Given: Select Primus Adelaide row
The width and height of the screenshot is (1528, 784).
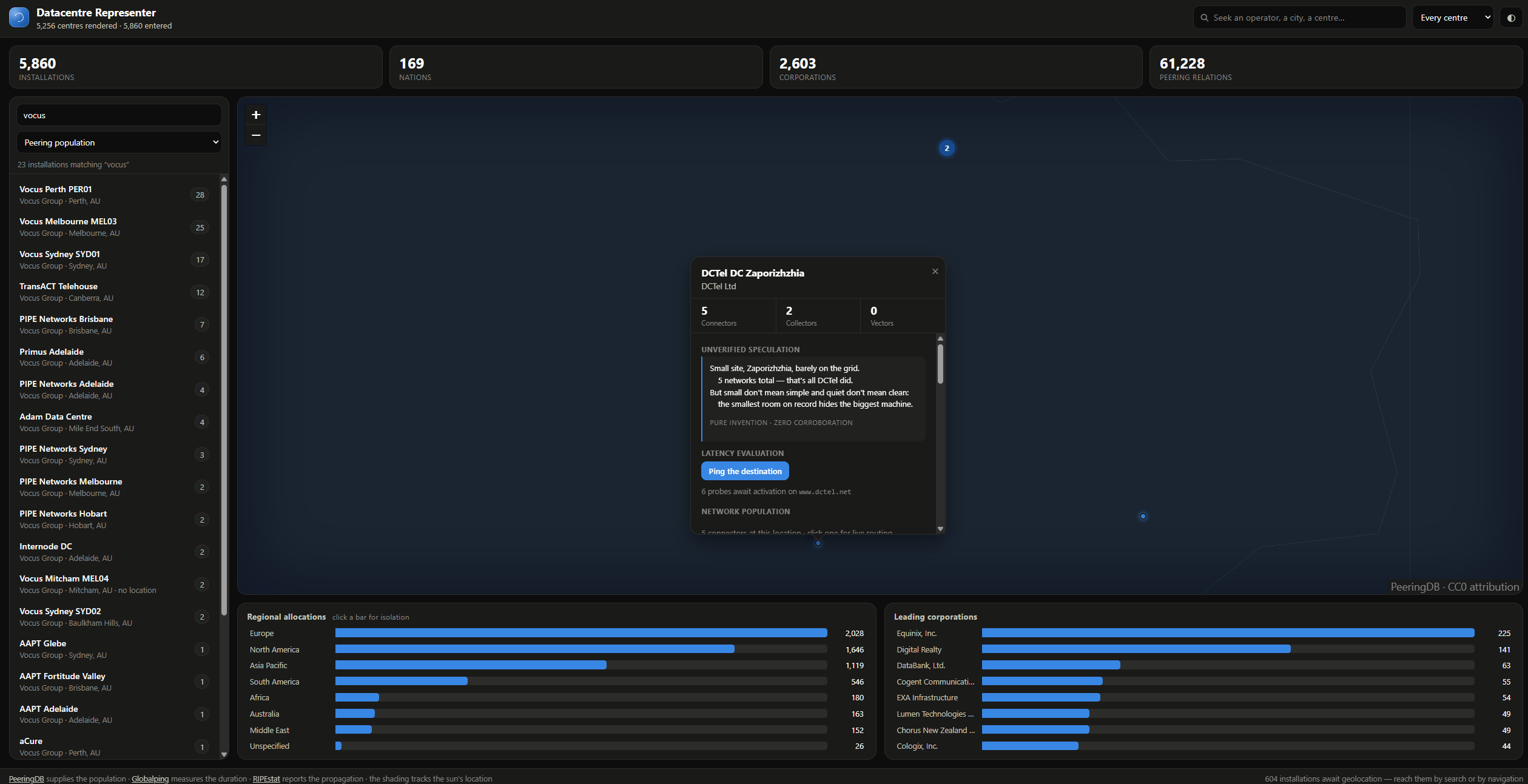Looking at the screenshot, I should (115, 357).
